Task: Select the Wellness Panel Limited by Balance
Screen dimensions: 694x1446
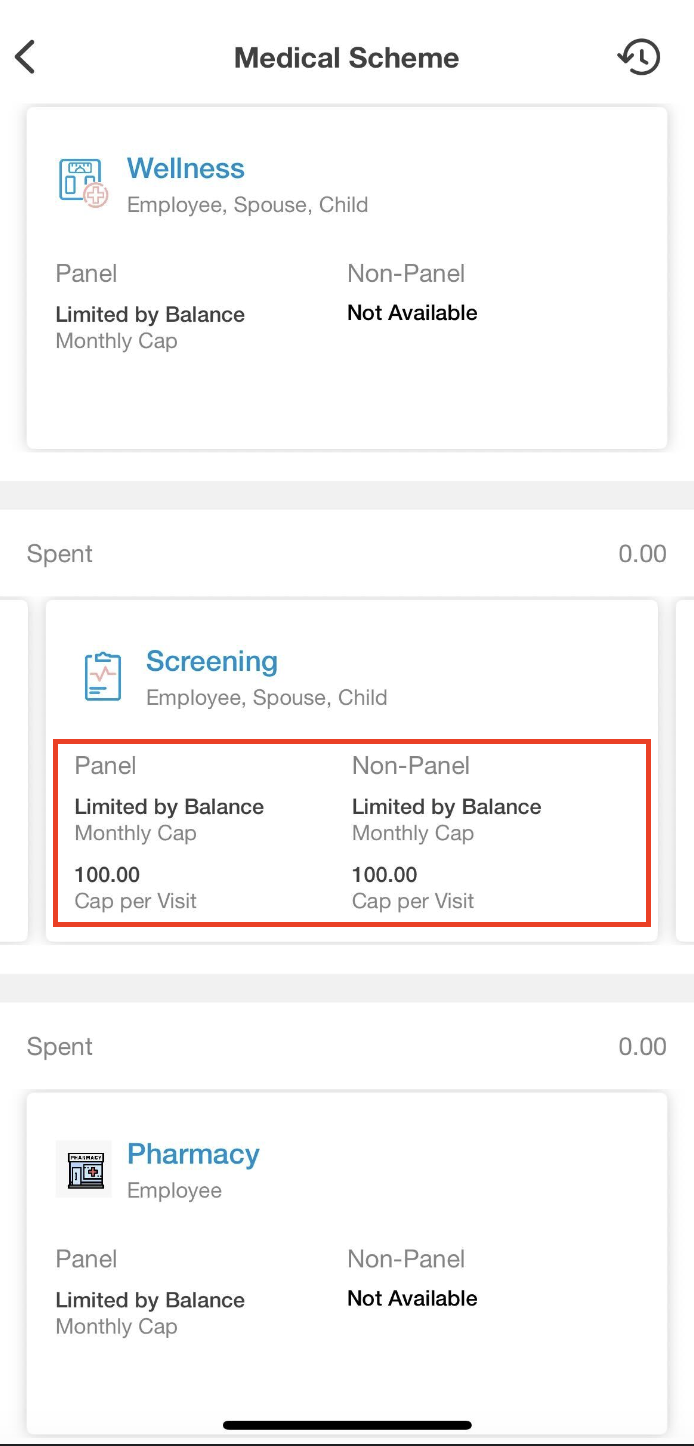Action: click(x=150, y=315)
